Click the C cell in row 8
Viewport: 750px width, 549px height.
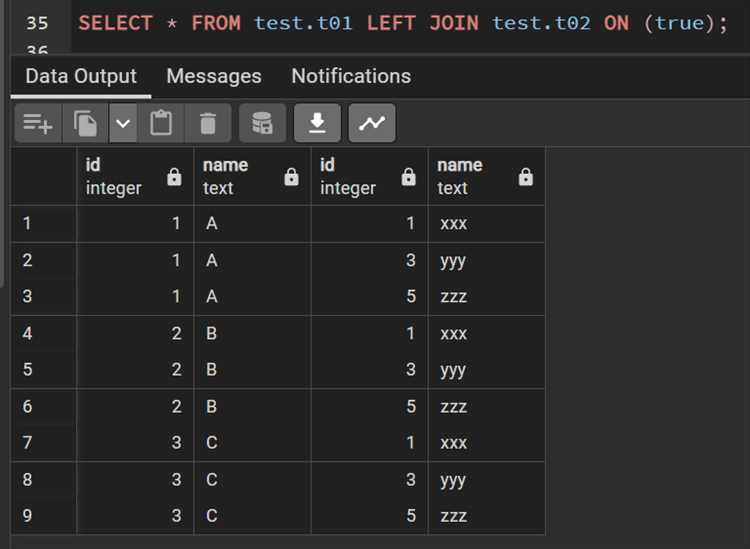point(253,480)
